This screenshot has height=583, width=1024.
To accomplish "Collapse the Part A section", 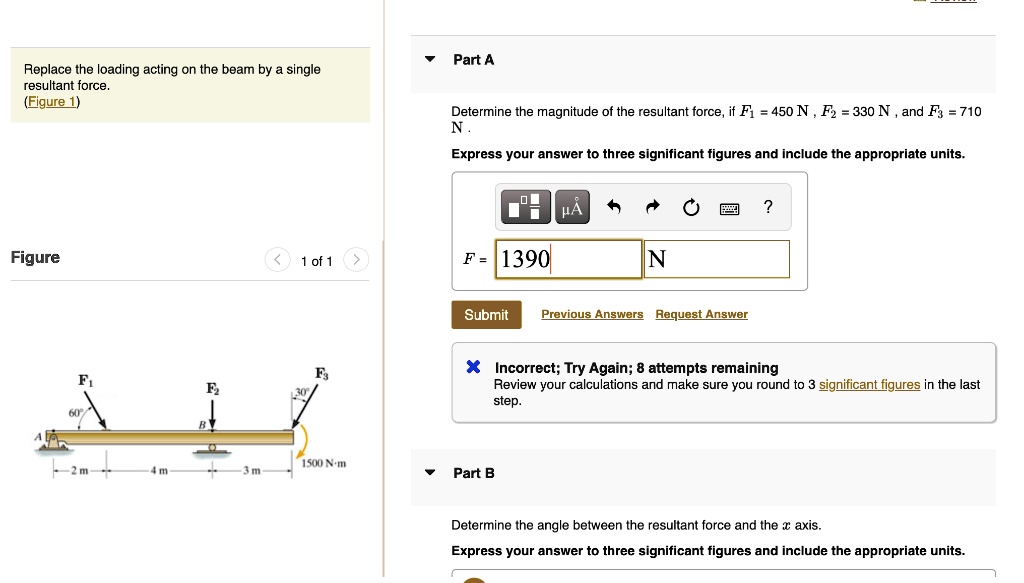I will coord(429,59).
